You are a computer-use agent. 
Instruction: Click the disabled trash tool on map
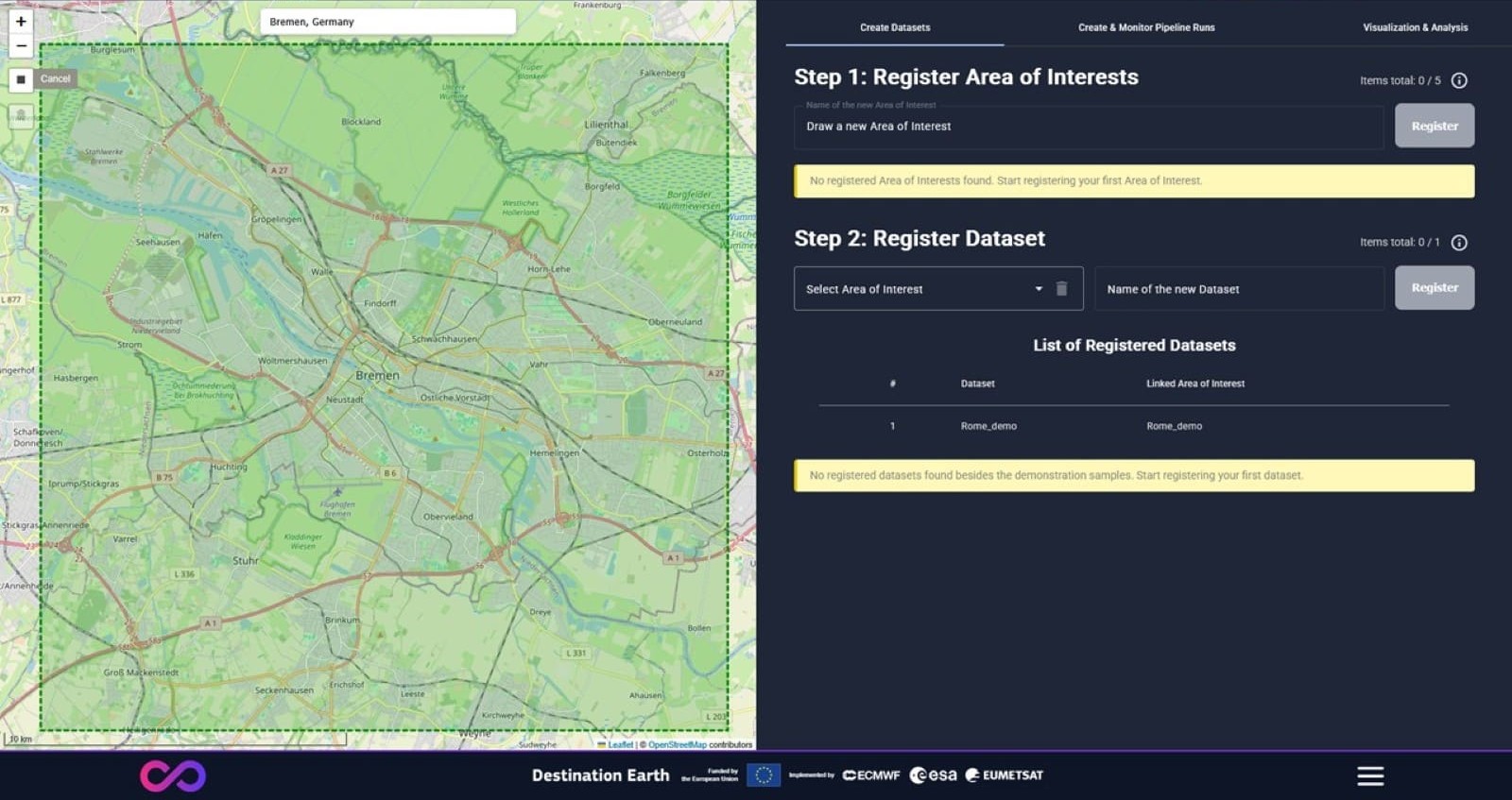[x=21, y=115]
